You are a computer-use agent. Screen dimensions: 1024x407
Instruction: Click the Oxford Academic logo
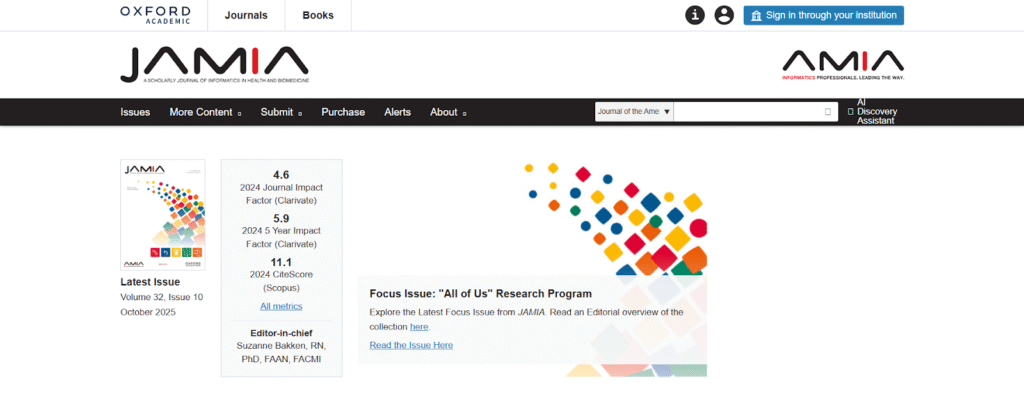[x=155, y=15]
